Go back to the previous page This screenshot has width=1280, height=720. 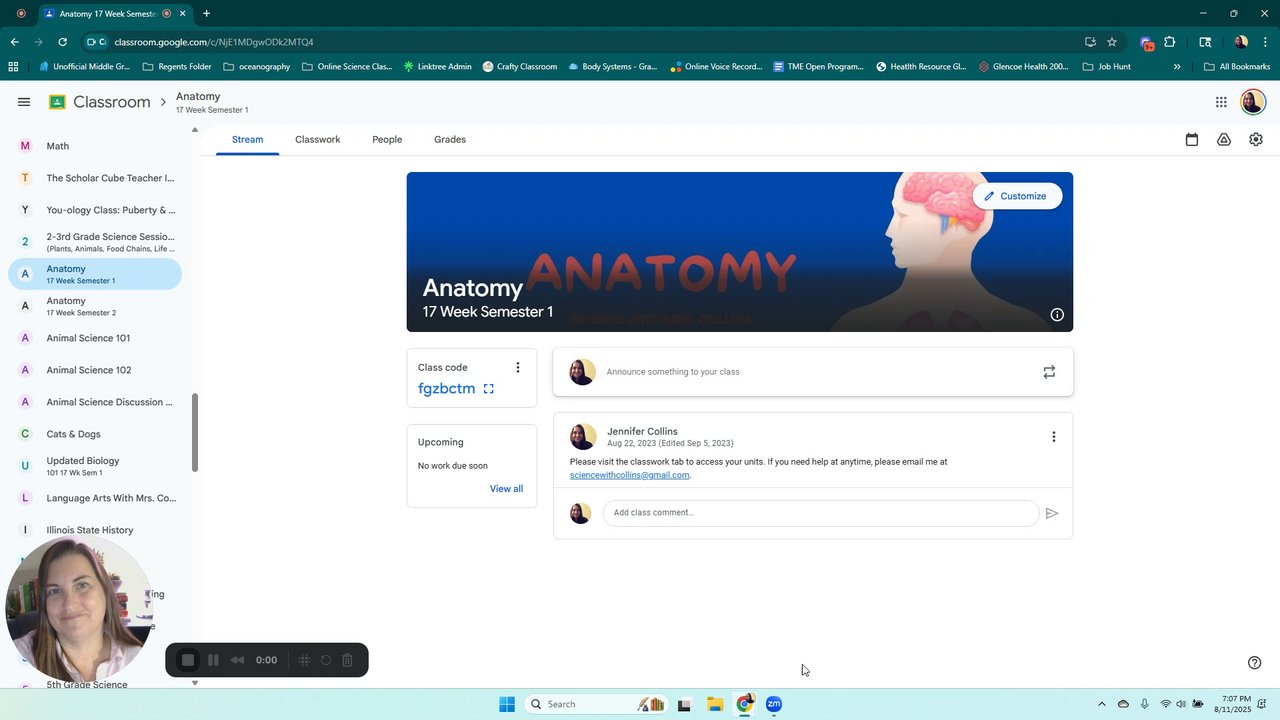click(x=14, y=42)
